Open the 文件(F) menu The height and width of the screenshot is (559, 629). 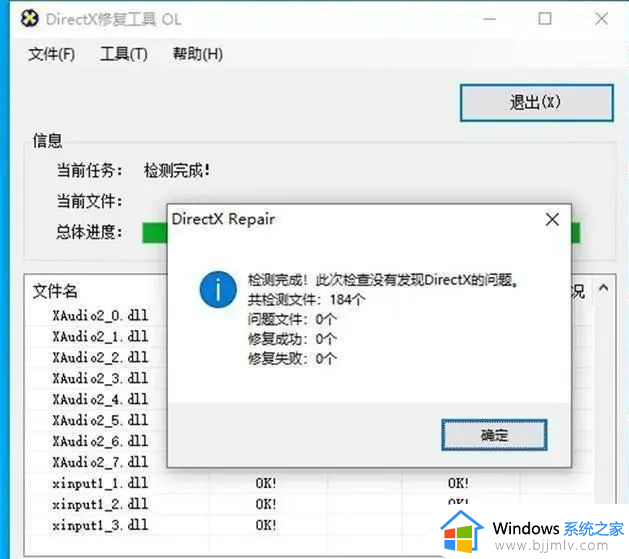[x=51, y=54]
